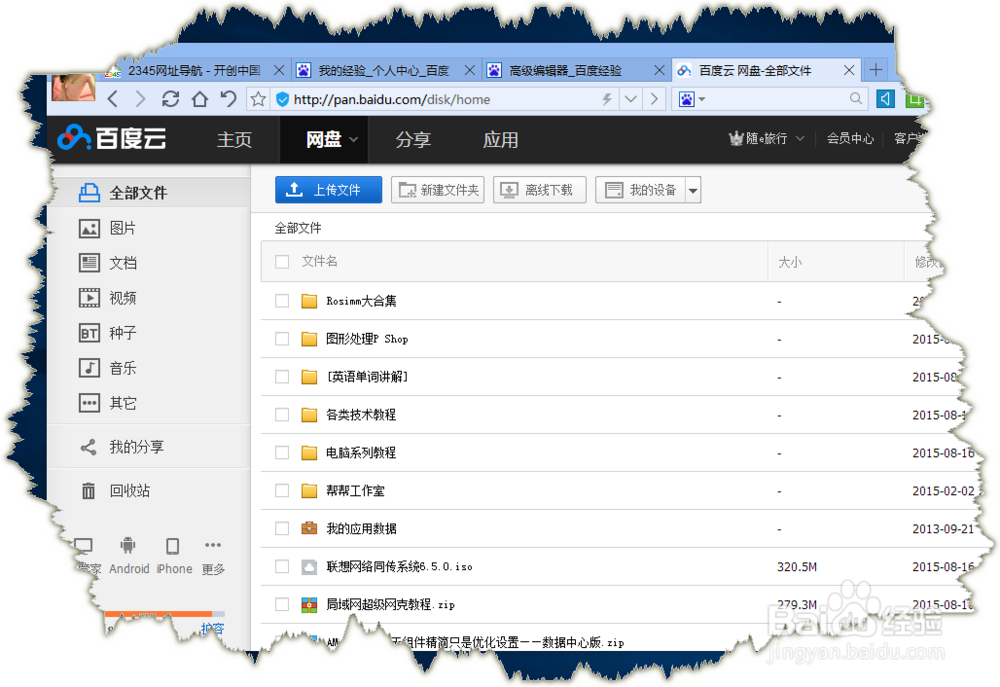
Task: Reload the page with refresh icon
Action: tap(170, 99)
